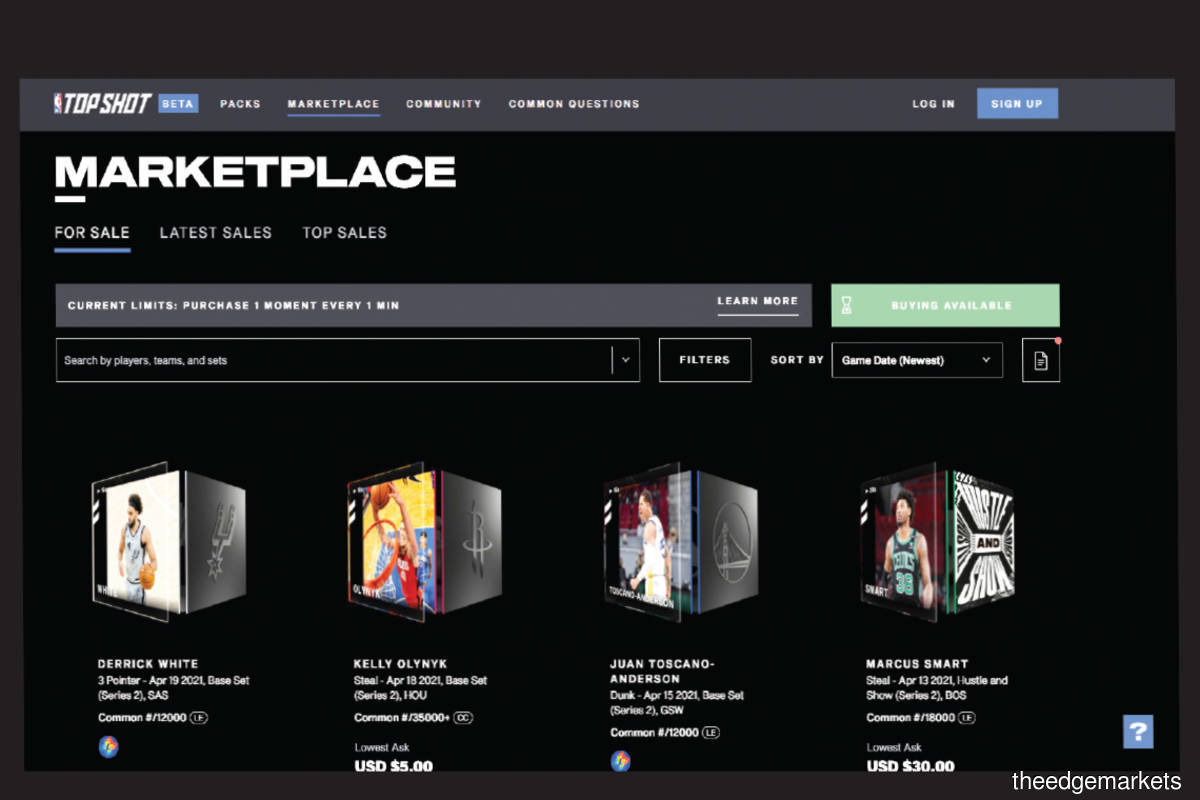Image resolution: width=1200 pixels, height=800 pixels.
Task: Click the CC tag on Kelly Olynyk
Action: [463, 718]
